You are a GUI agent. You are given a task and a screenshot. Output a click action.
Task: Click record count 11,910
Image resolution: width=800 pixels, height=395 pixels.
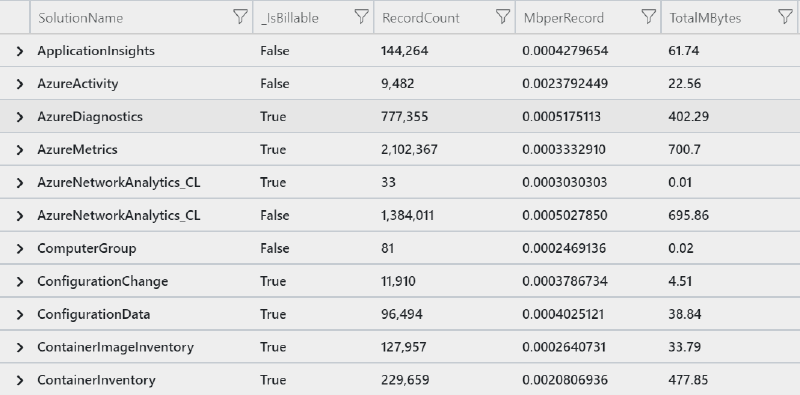click(398, 281)
